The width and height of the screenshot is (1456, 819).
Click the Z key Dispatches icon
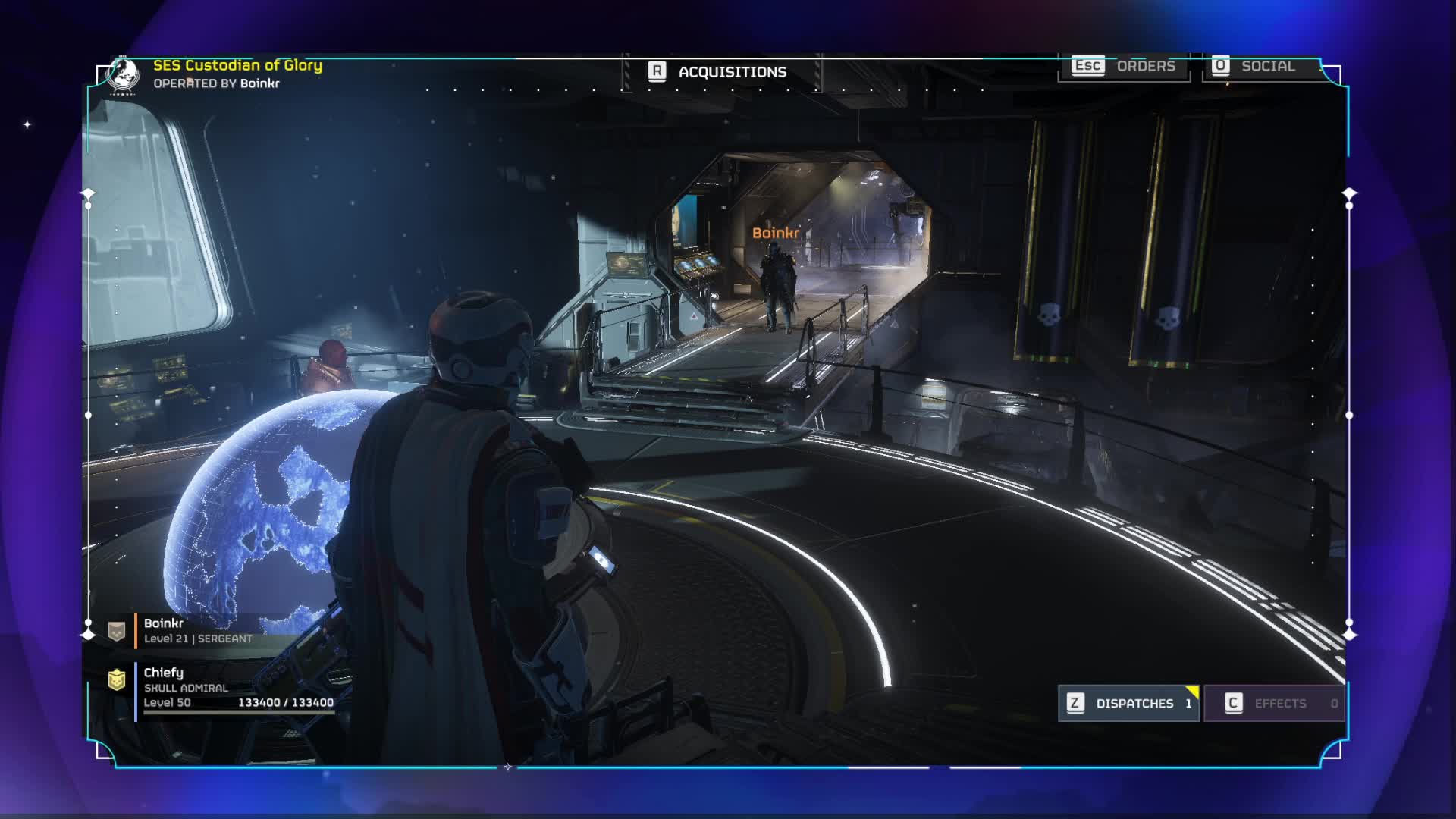coord(1075,703)
